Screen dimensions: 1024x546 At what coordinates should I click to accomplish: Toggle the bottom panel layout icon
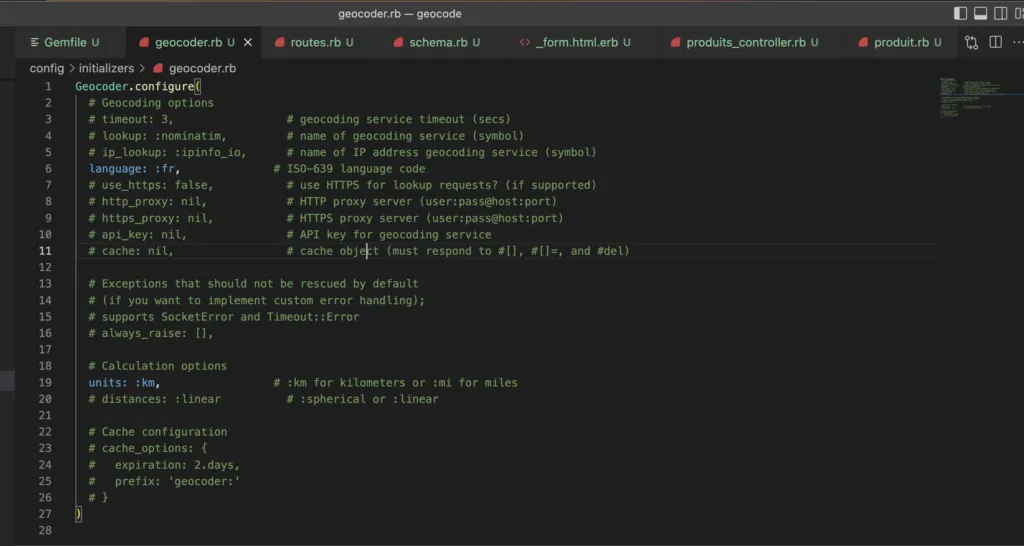980,14
